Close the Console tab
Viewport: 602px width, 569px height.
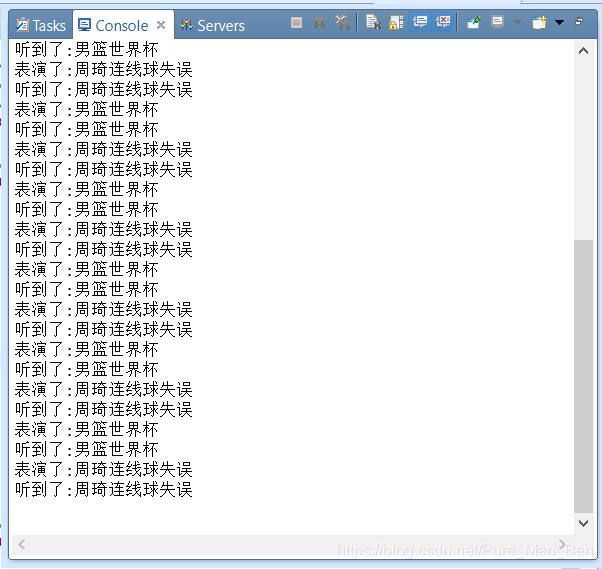(x=161, y=25)
